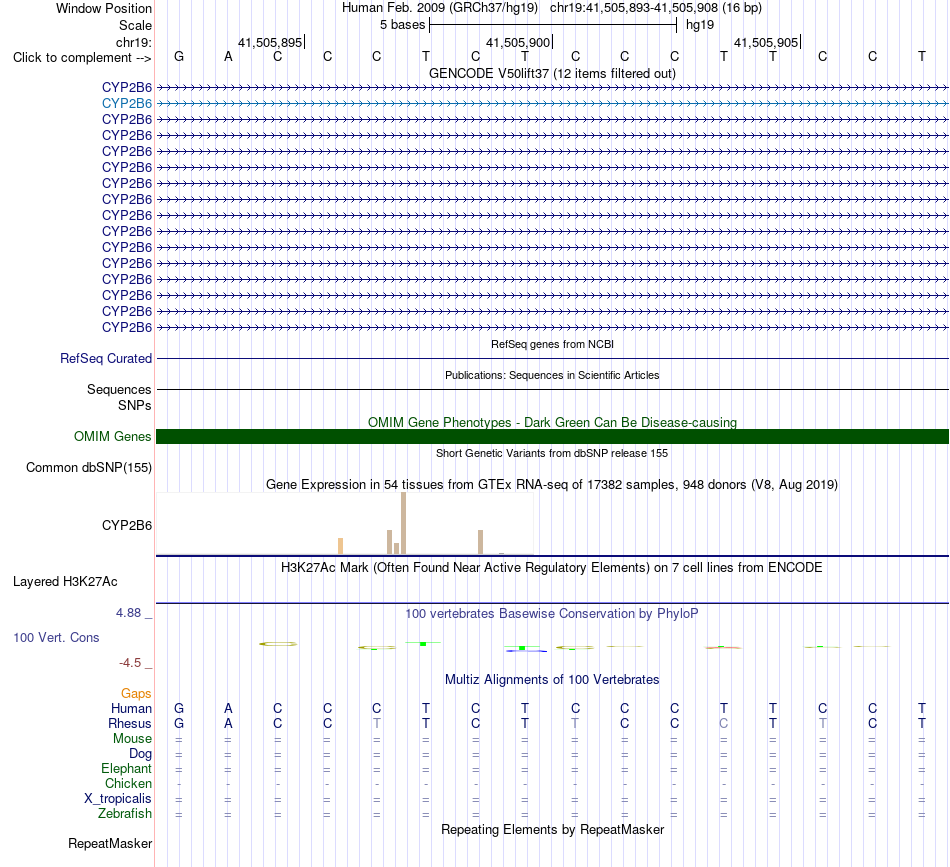The height and width of the screenshot is (867, 950).
Task: Open '100 vertebrates Basewise Conservation by PhyloP' title
Action: click(x=552, y=614)
